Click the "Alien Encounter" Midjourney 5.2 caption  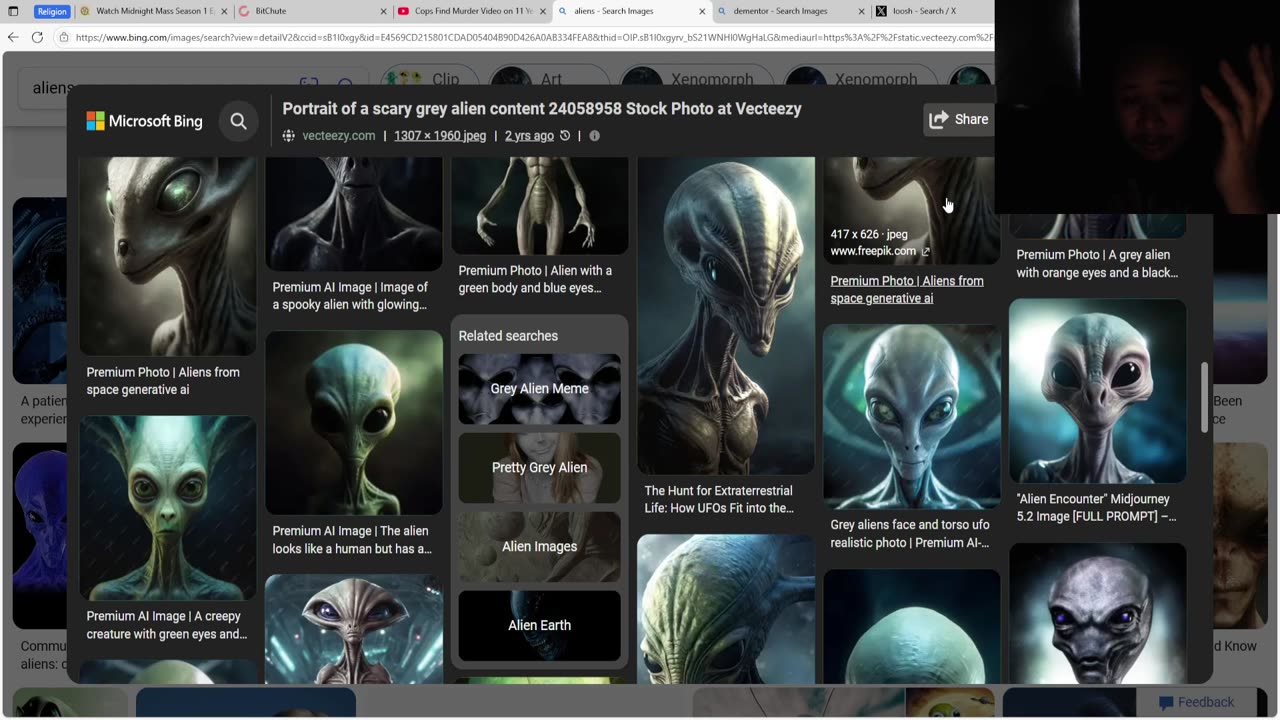tap(1095, 507)
